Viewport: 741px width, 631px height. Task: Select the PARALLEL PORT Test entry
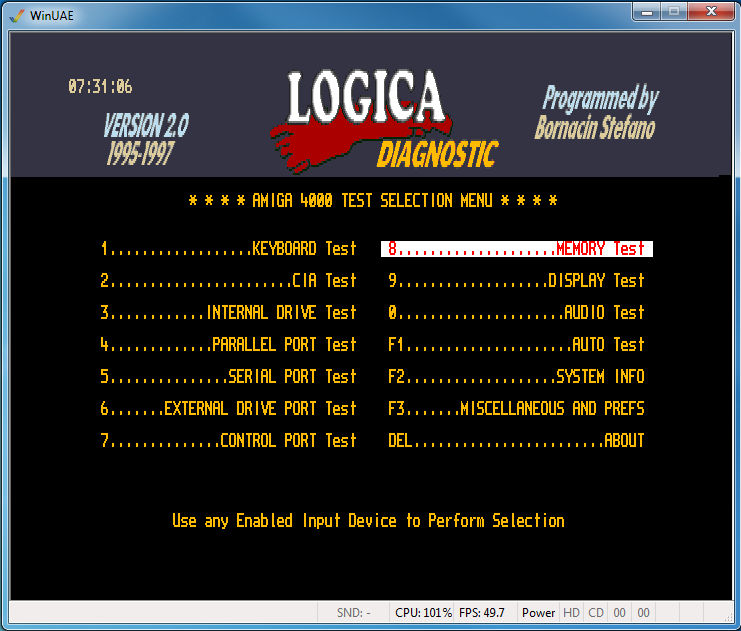pyautogui.click(x=228, y=345)
